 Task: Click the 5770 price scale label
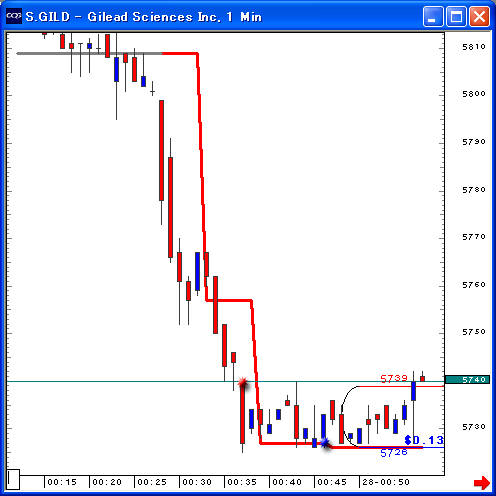click(x=474, y=237)
